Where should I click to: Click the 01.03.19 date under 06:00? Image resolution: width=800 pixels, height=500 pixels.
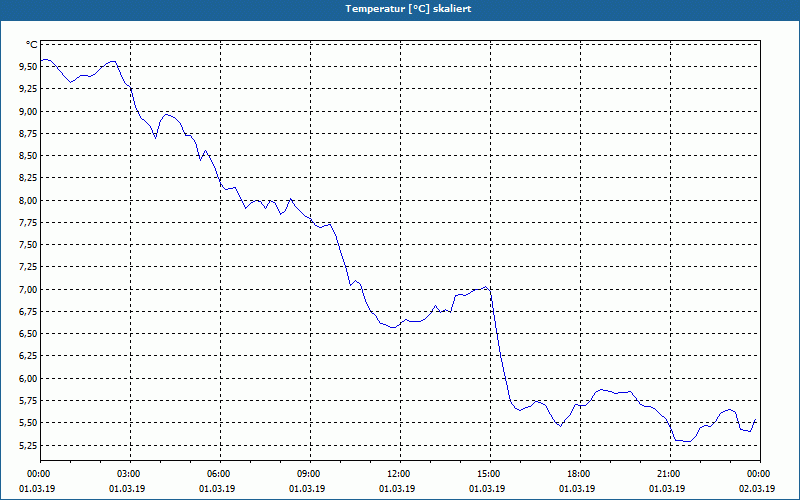[x=217, y=489]
